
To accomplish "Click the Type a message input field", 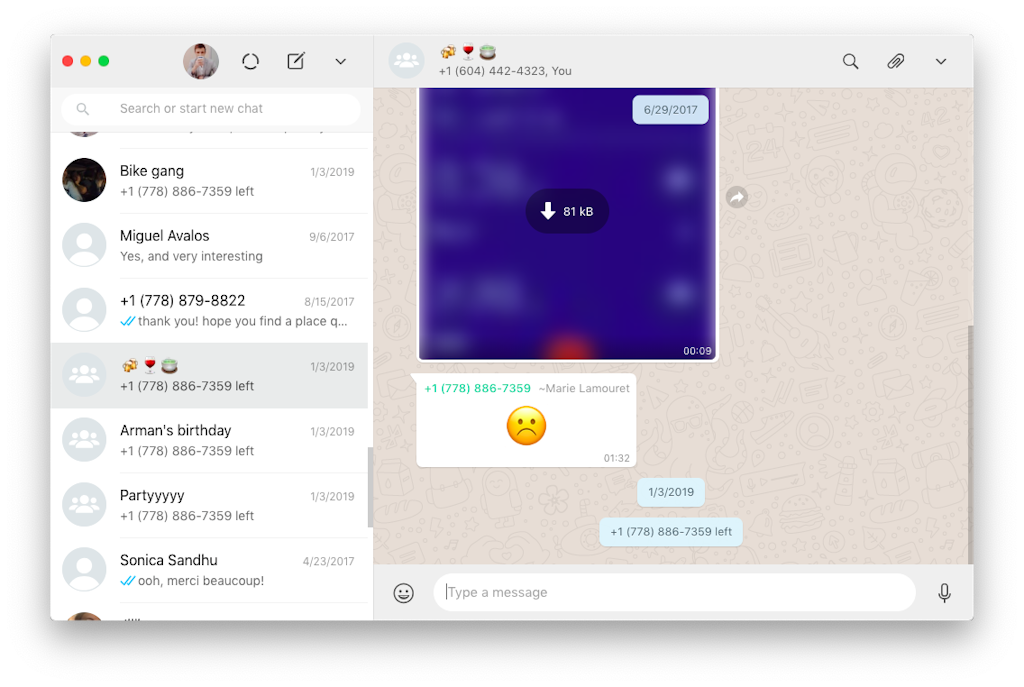I will point(675,592).
